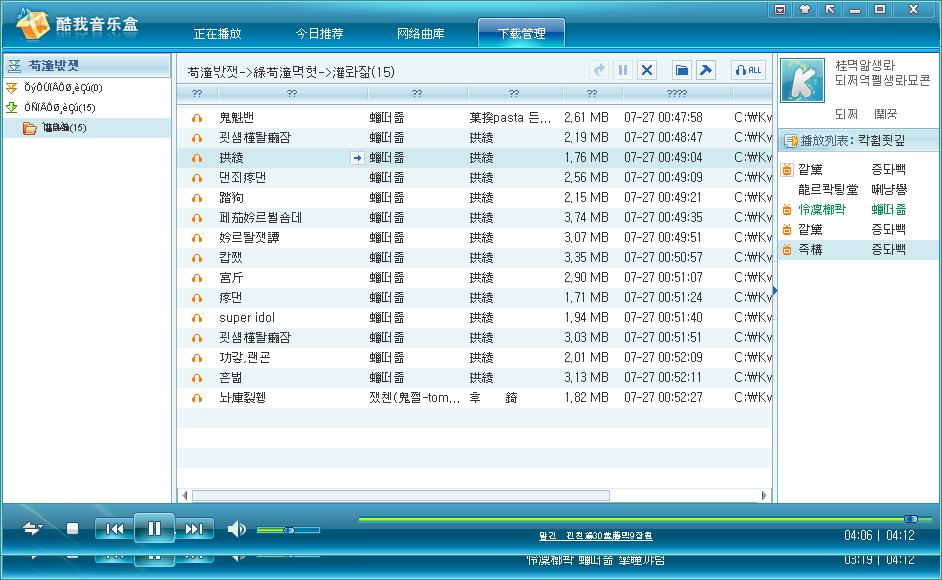Click the '07-27 00:49:04' time cell
942x580 pixels.
pos(663,157)
